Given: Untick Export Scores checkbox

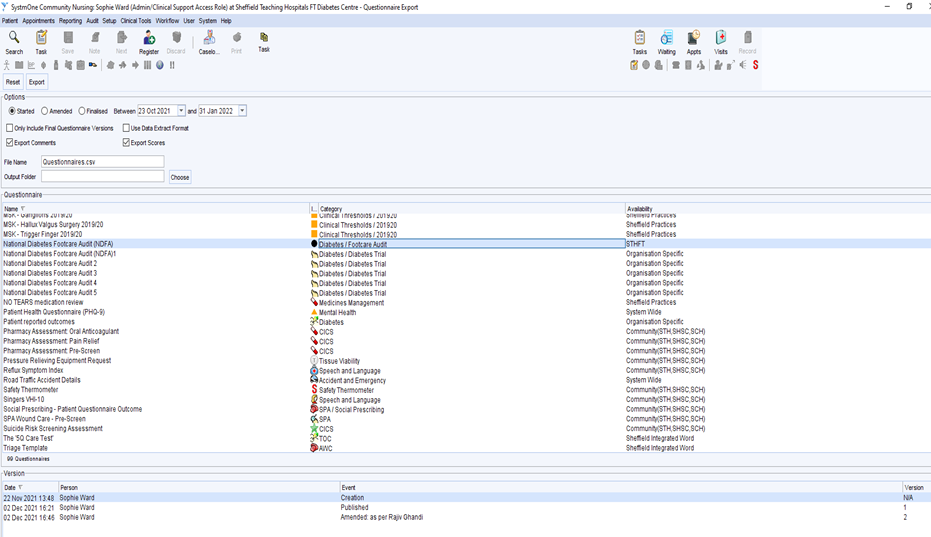Looking at the screenshot, I should coord(126,143).
